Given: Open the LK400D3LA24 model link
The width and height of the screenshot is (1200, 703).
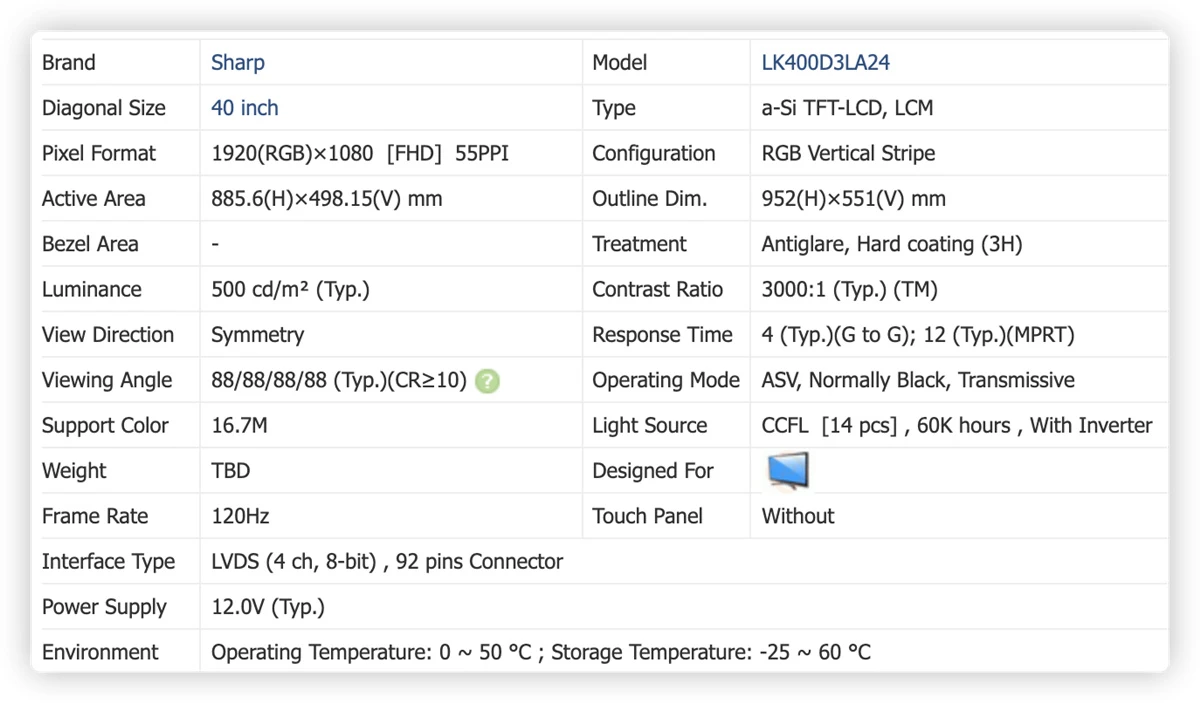Looking at the screenshot, I should (826, 63).
